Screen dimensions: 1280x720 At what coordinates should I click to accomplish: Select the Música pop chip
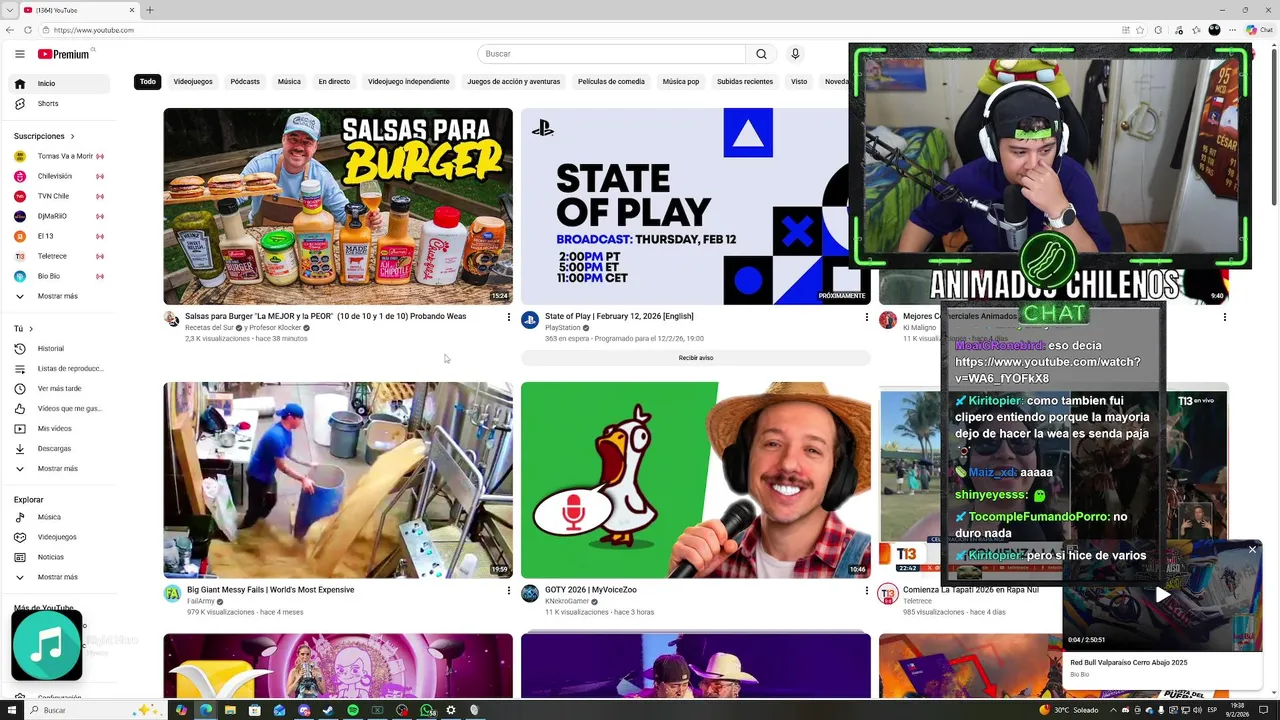(681, 82)
